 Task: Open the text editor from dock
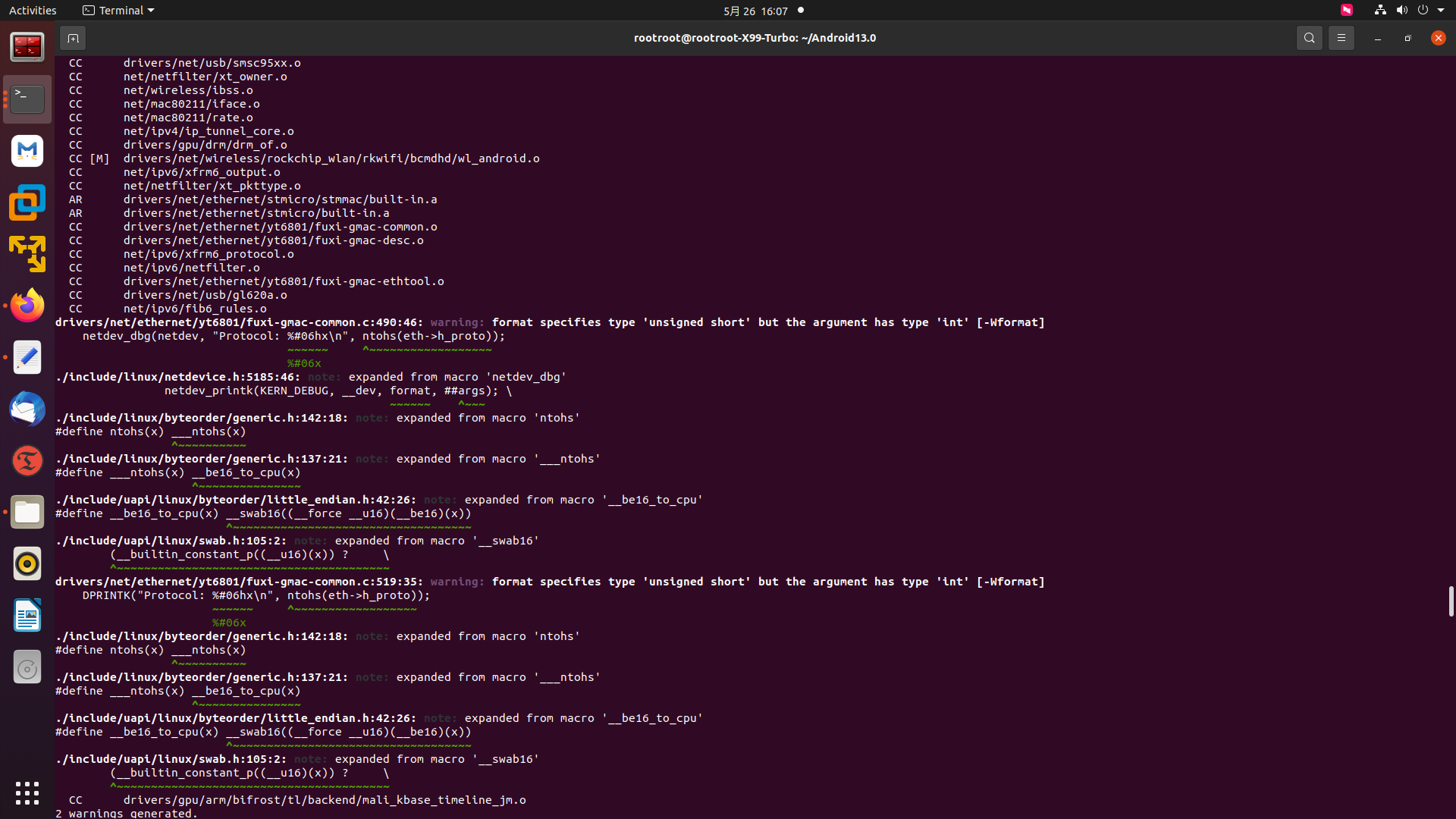point(27,357)
